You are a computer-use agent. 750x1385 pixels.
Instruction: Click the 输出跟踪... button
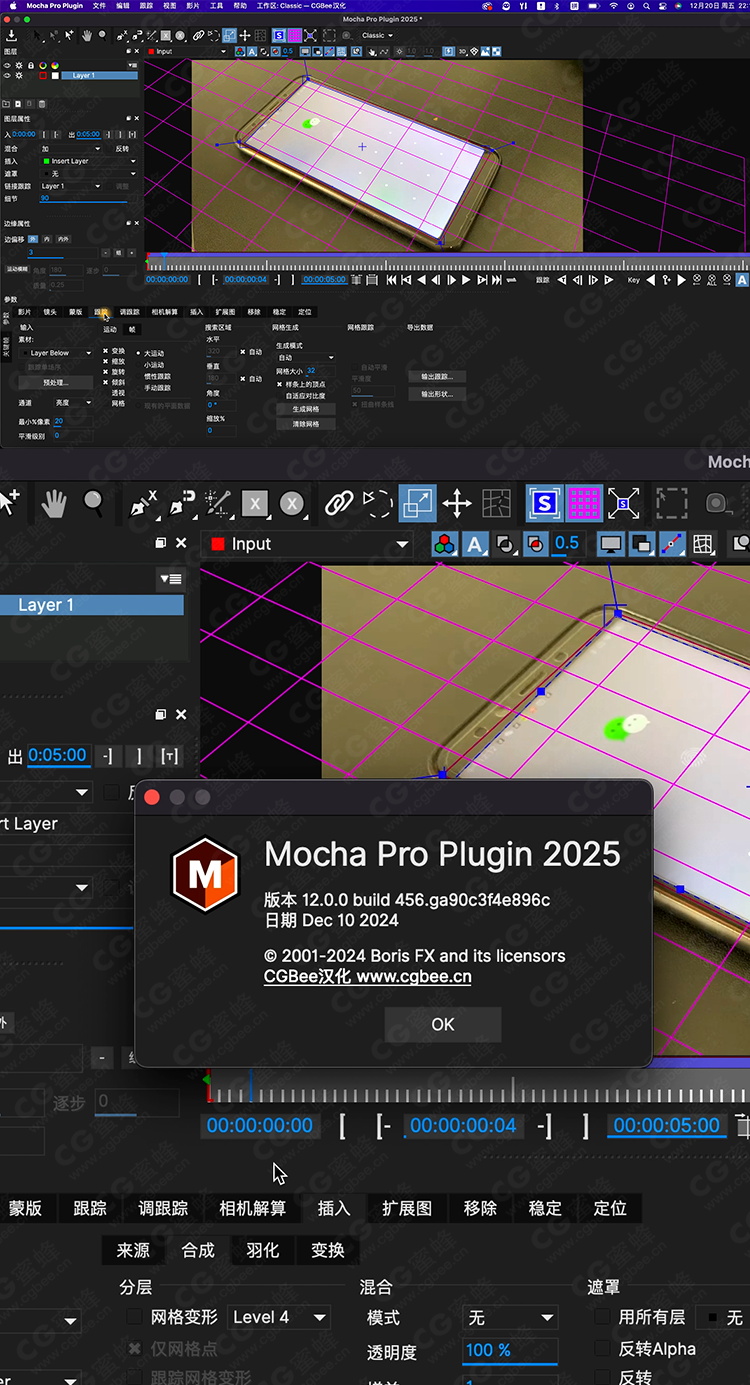[437, 376]
